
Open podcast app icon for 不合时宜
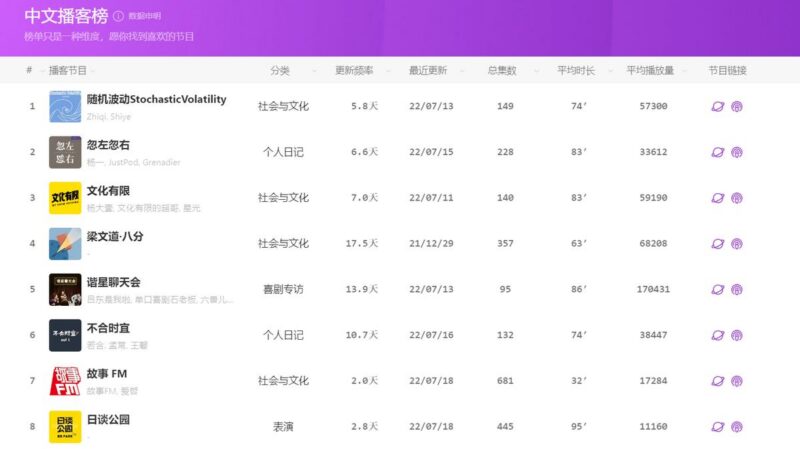point(737,335)
